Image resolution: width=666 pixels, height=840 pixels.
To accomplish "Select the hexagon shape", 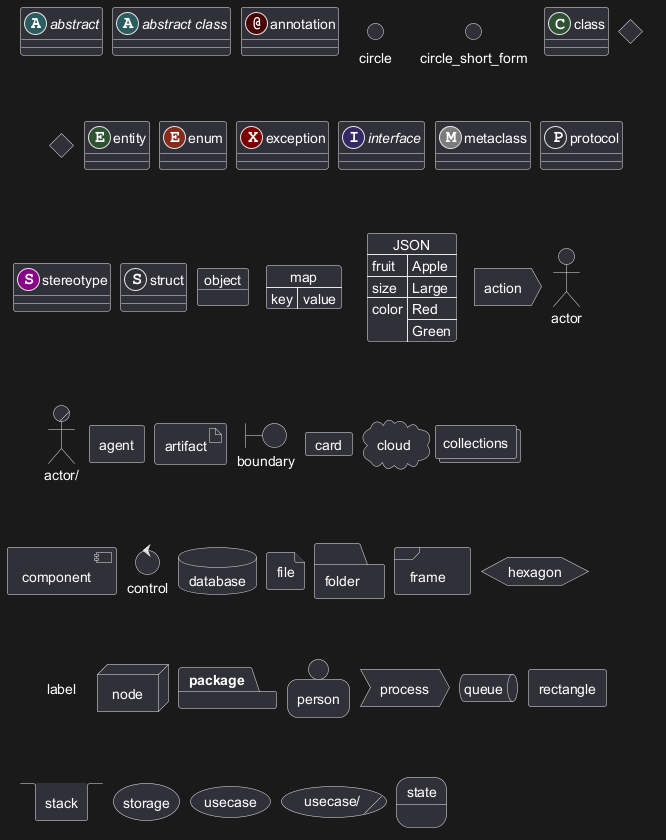I will (534, 572).
